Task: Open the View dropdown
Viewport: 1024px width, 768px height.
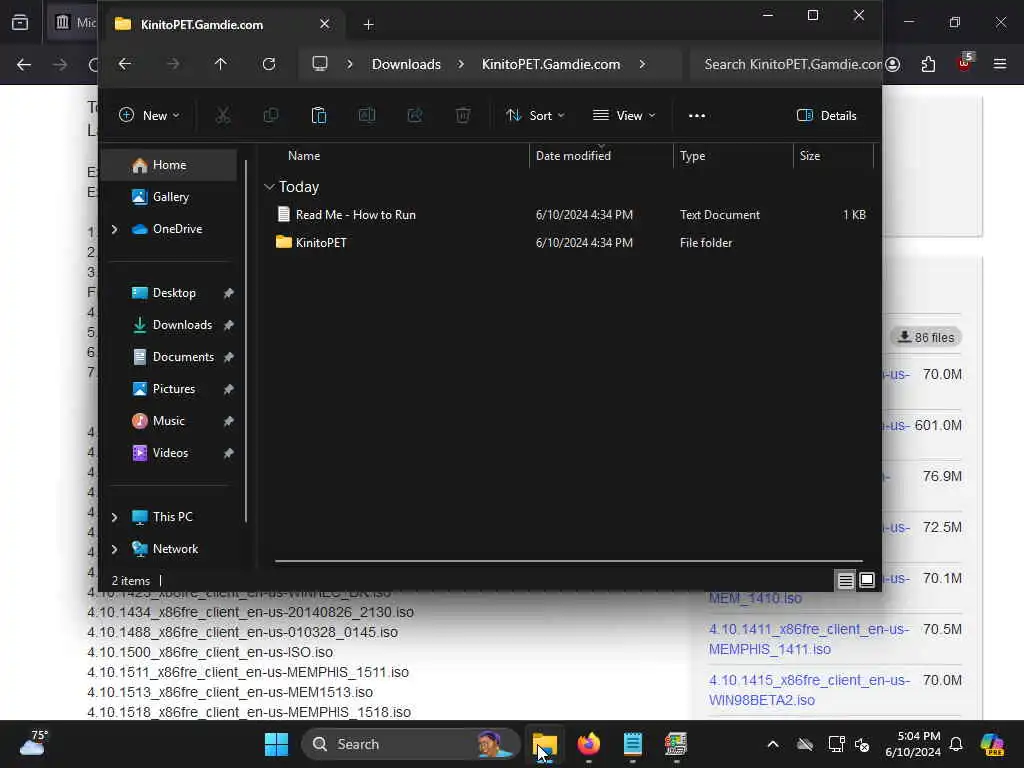Action: 624,116
